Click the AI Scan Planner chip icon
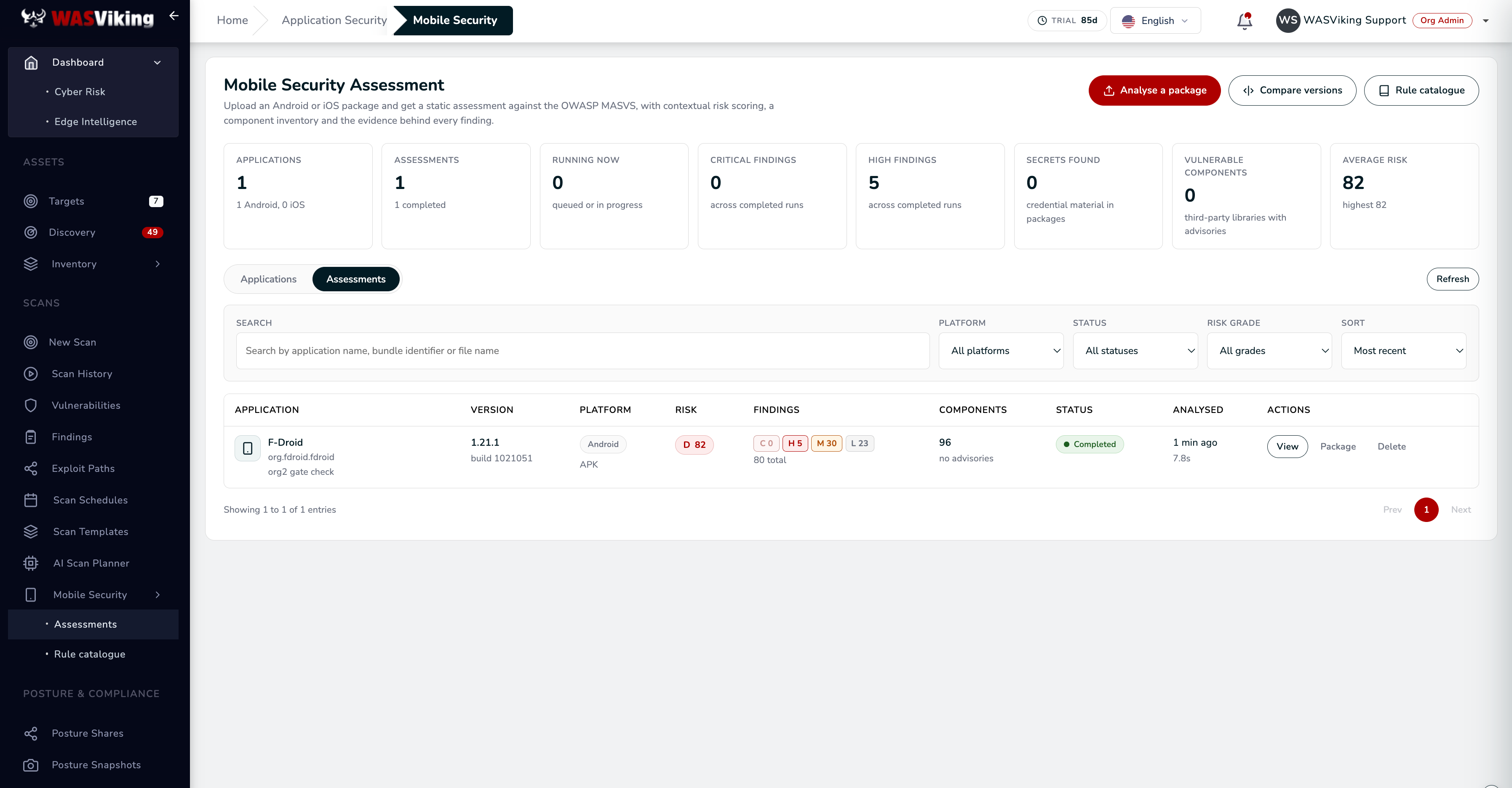 (x=30, y=563)
